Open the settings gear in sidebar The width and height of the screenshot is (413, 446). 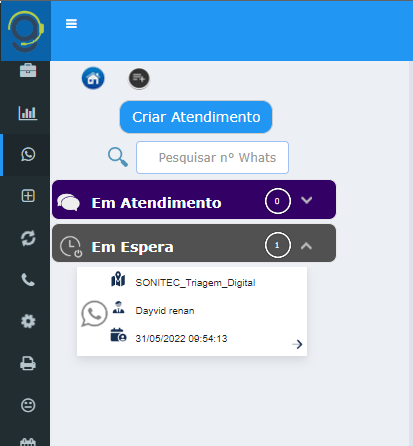tap(28, 321)
